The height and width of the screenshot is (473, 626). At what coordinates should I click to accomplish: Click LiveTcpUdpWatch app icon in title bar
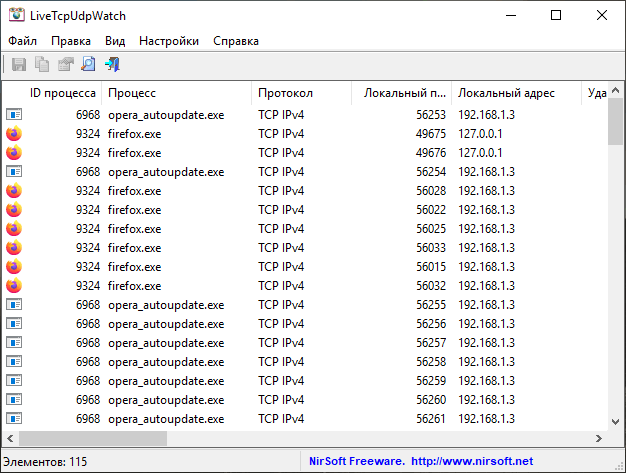pos(17,15)
